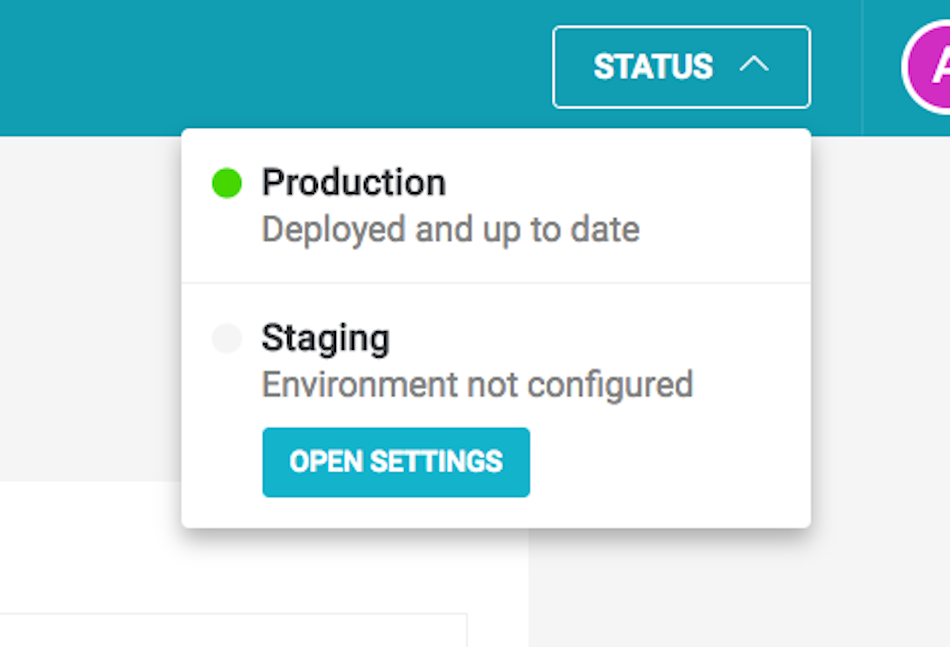
Task: Click the gray Staging status indicator dot
Action: pos(227,338)
